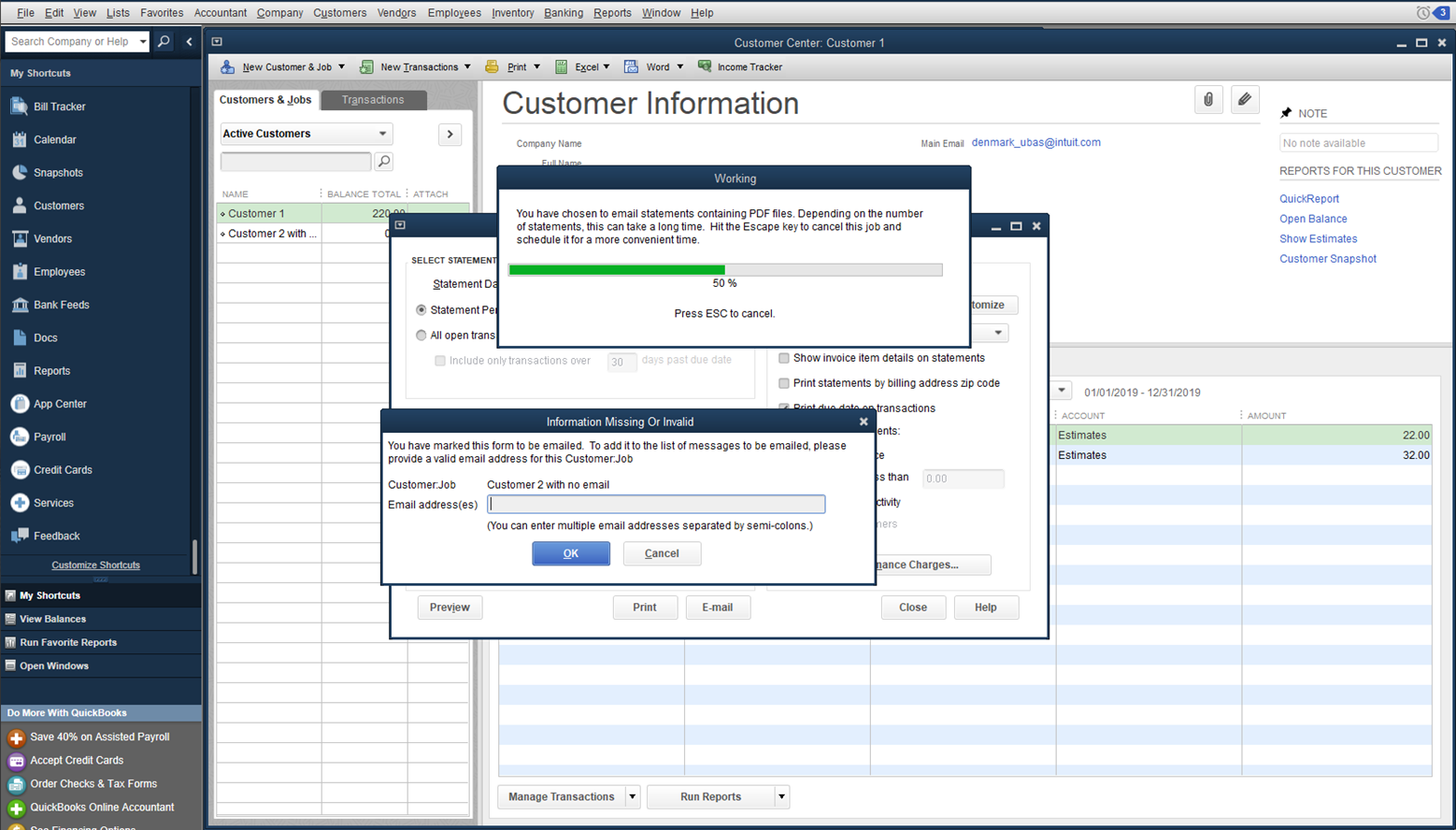Open Bank Feeds shortcut

coord(61,305)
